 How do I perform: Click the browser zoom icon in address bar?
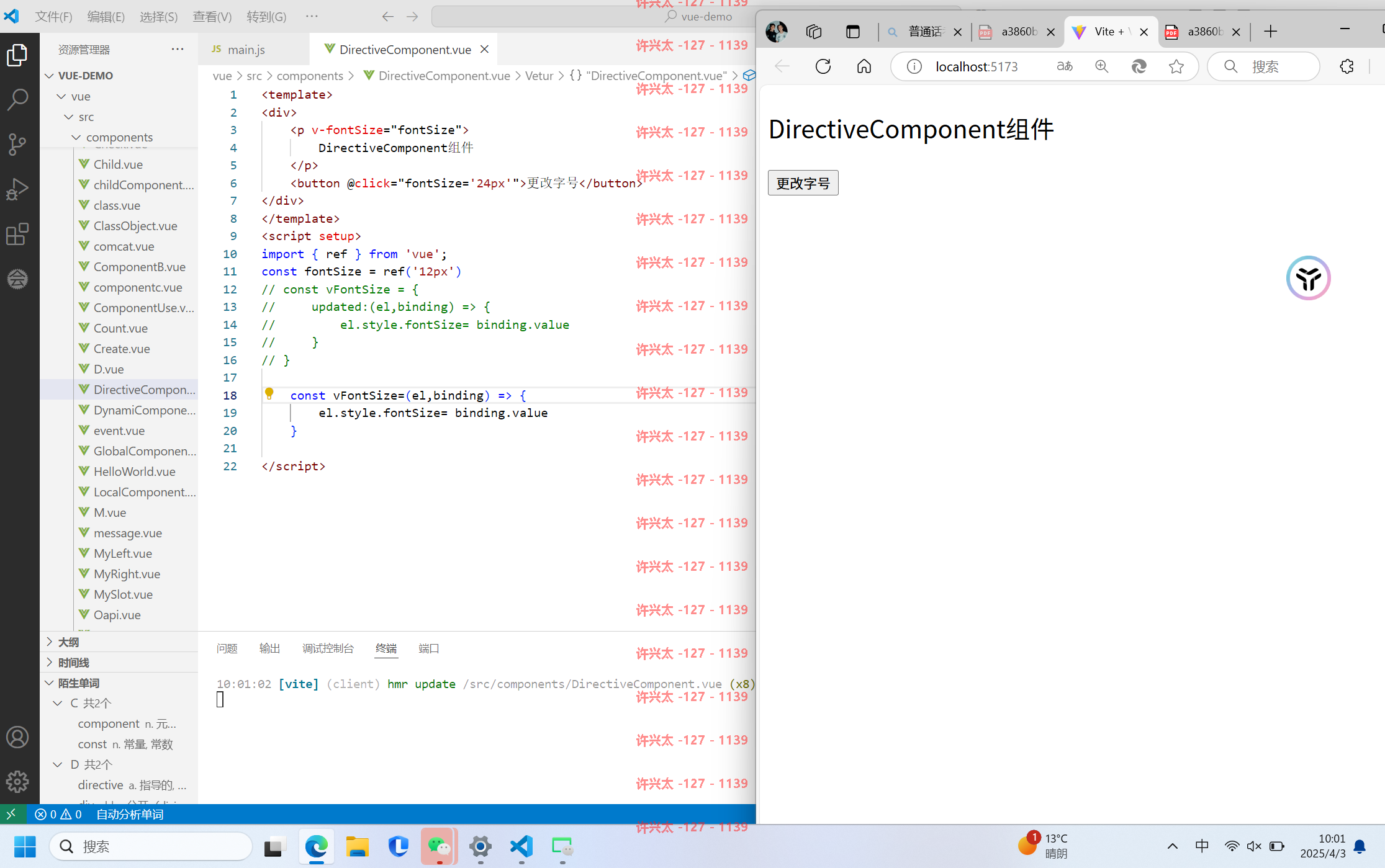[x=1102, y=66]
